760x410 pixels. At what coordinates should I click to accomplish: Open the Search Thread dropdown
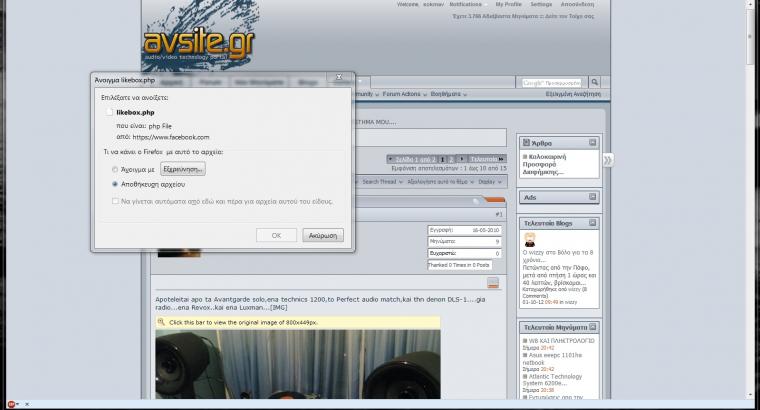(382, 182)
